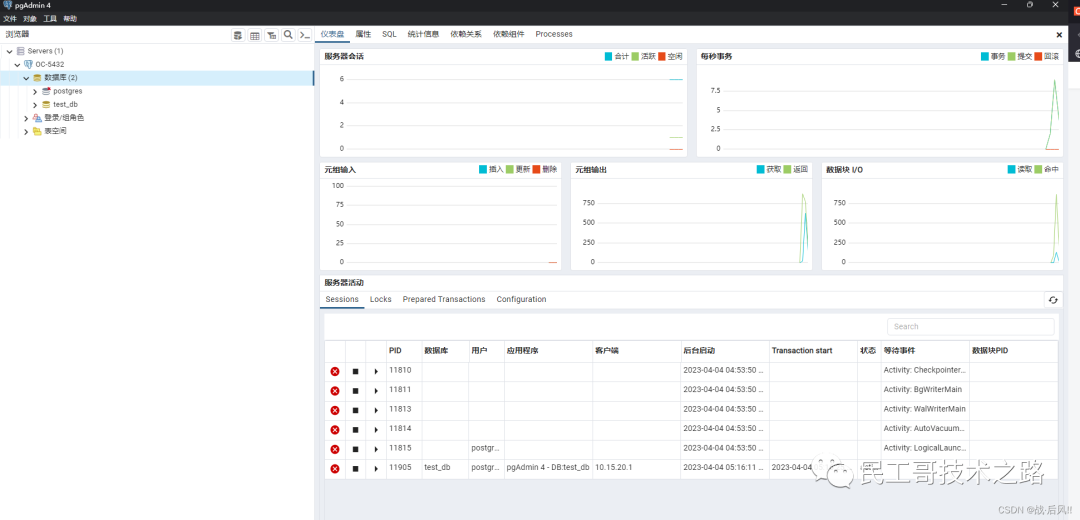Image resolution: width=1080 pixels, height=520 pixels.
Task: Cancel active query for PID 11811
Action: 355,391
